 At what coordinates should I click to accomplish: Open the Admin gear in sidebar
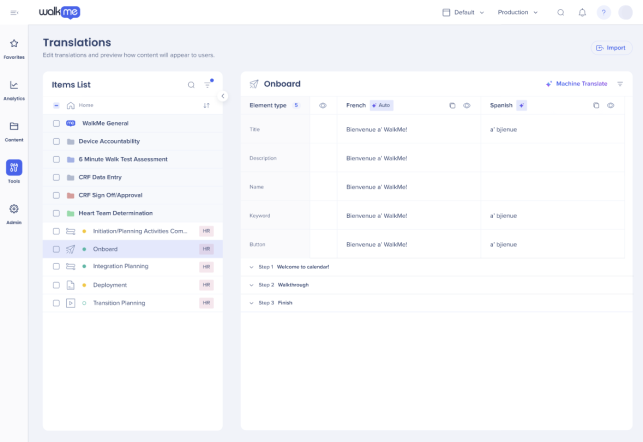pyautogui.click(x=14, y=213)
